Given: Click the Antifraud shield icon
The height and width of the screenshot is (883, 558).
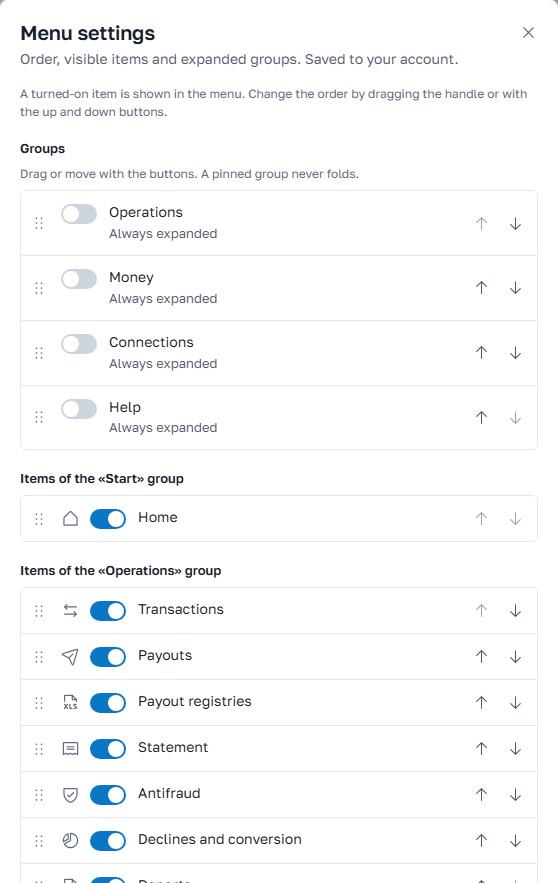Looking at the screenshot, I should [x=70, y=795].
